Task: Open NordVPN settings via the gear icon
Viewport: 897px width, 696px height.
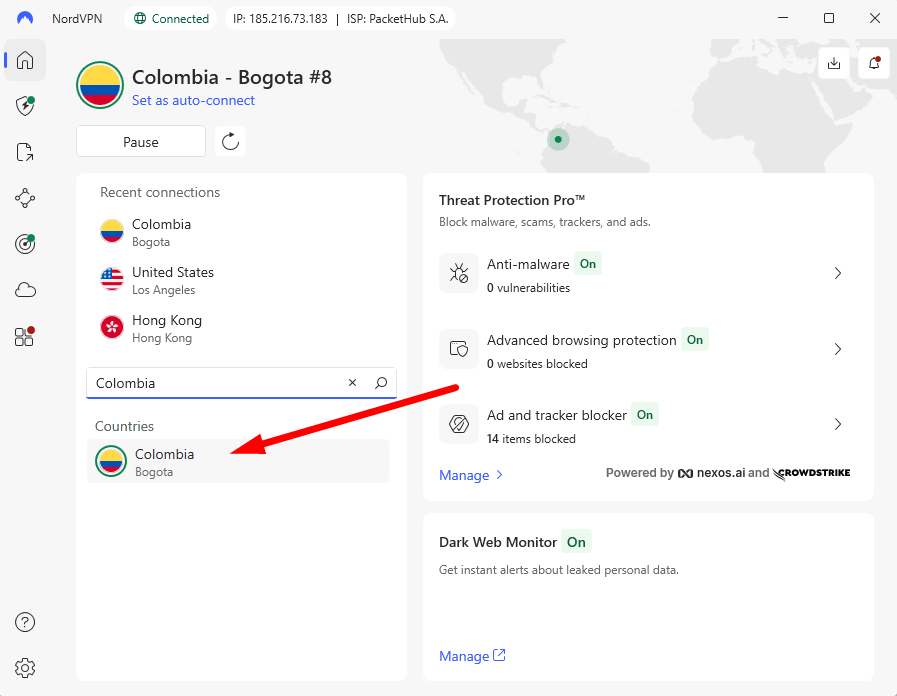Action: point(24,668)
